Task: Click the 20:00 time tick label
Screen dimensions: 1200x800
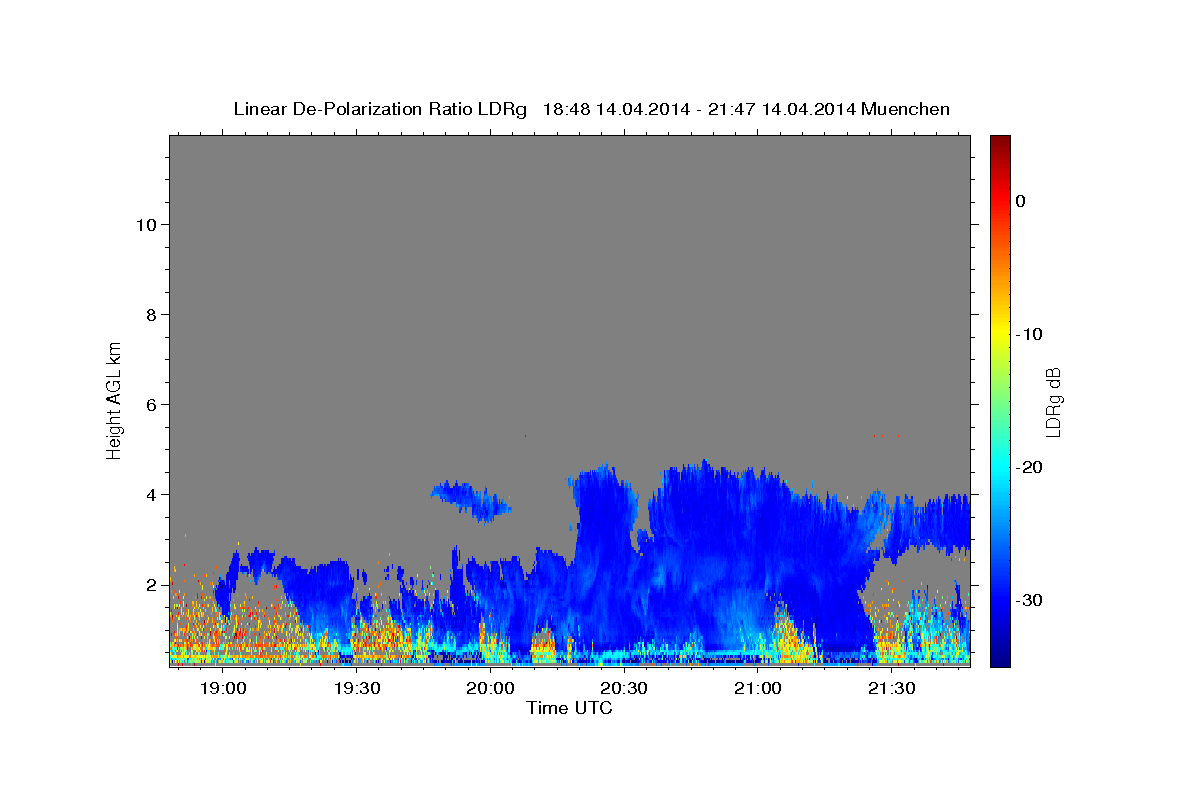Action: pyautogui.click(x=491, y=689)
